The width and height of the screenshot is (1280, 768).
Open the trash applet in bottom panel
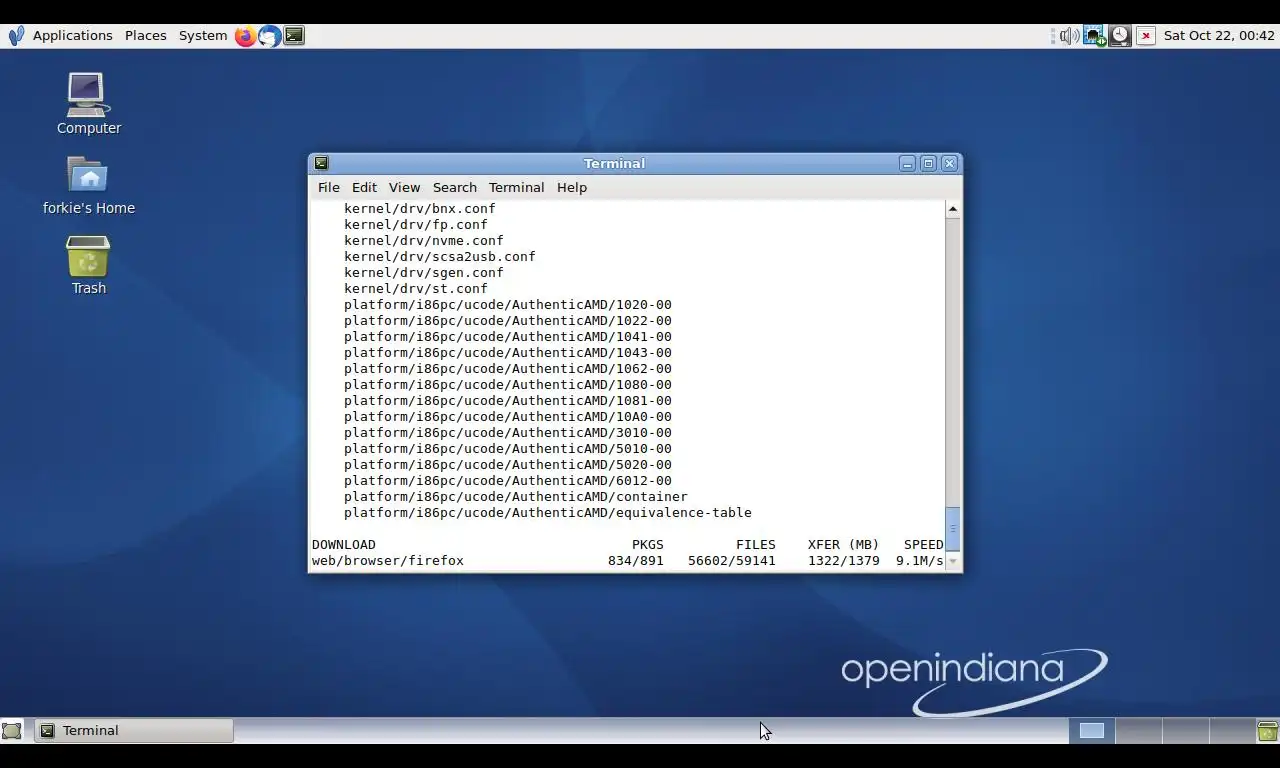pyautogui.click(x=1267, y=731)
